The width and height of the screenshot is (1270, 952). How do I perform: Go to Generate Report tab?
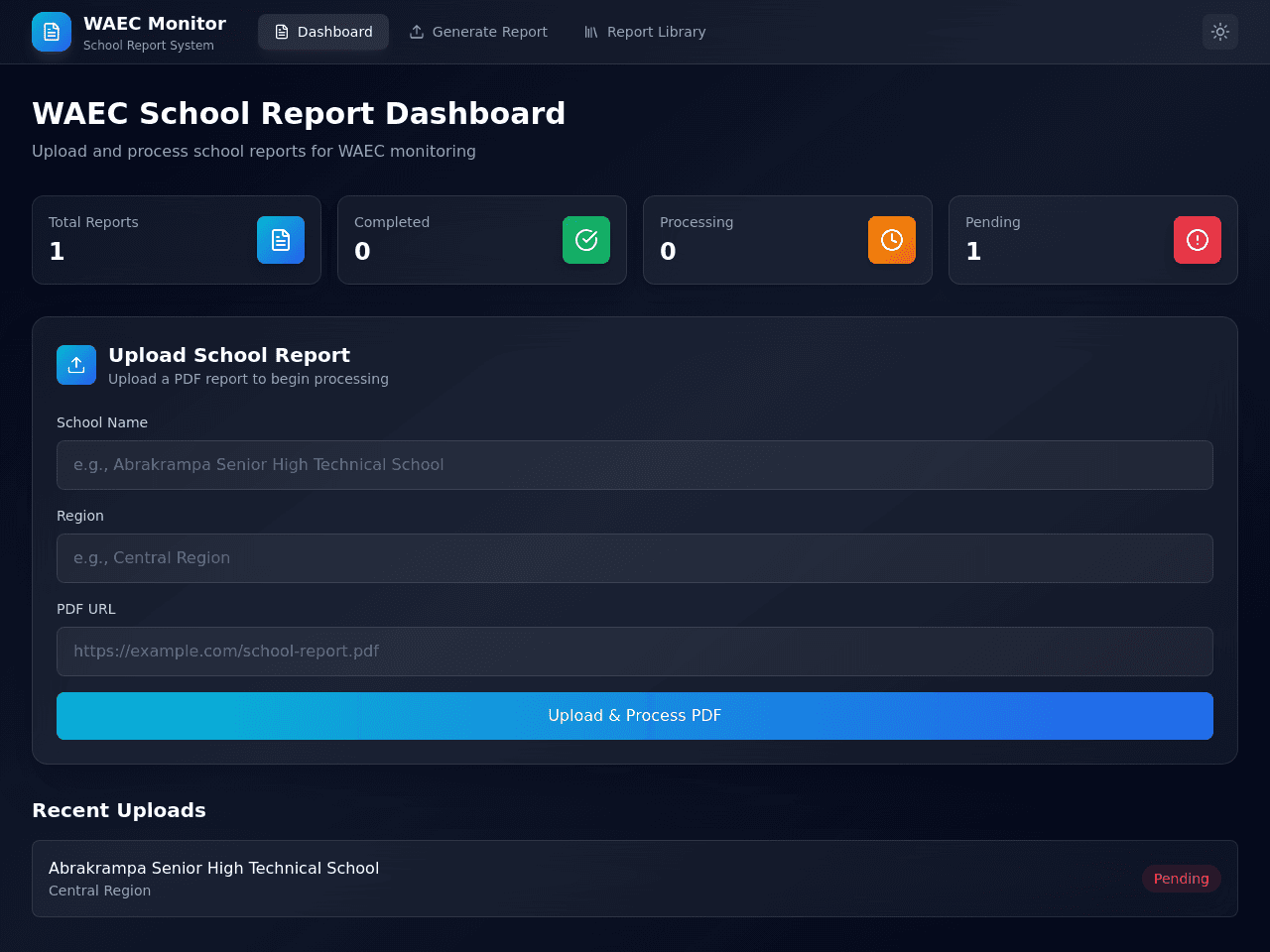tap(478, 32)
